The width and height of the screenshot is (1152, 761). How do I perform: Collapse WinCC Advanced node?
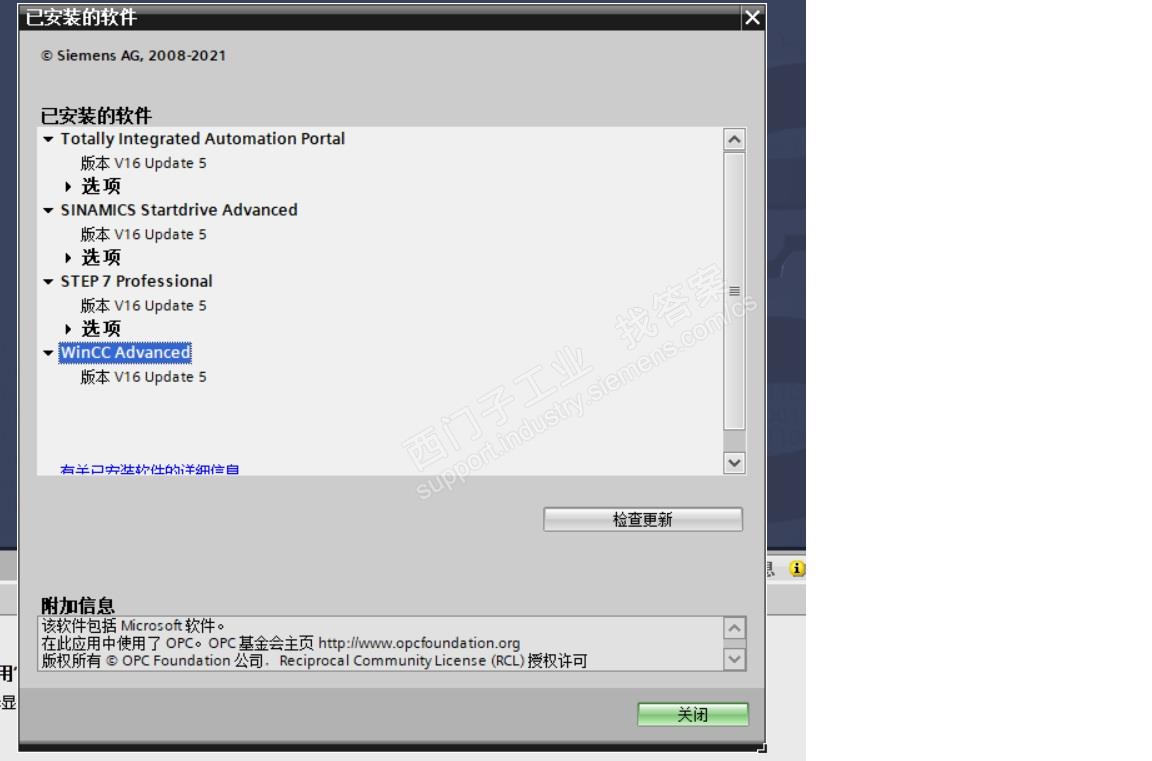tap(48, 353)
